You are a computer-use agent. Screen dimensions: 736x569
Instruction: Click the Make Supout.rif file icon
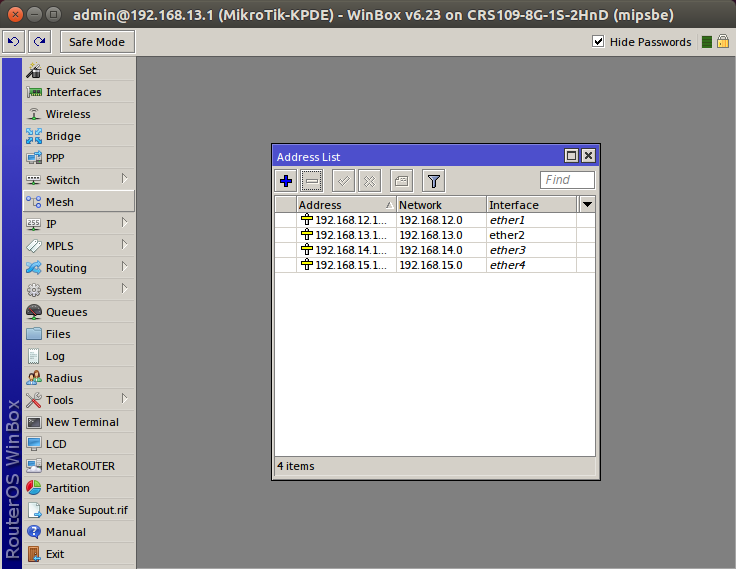pyautogui.click(x=34, y=510)
